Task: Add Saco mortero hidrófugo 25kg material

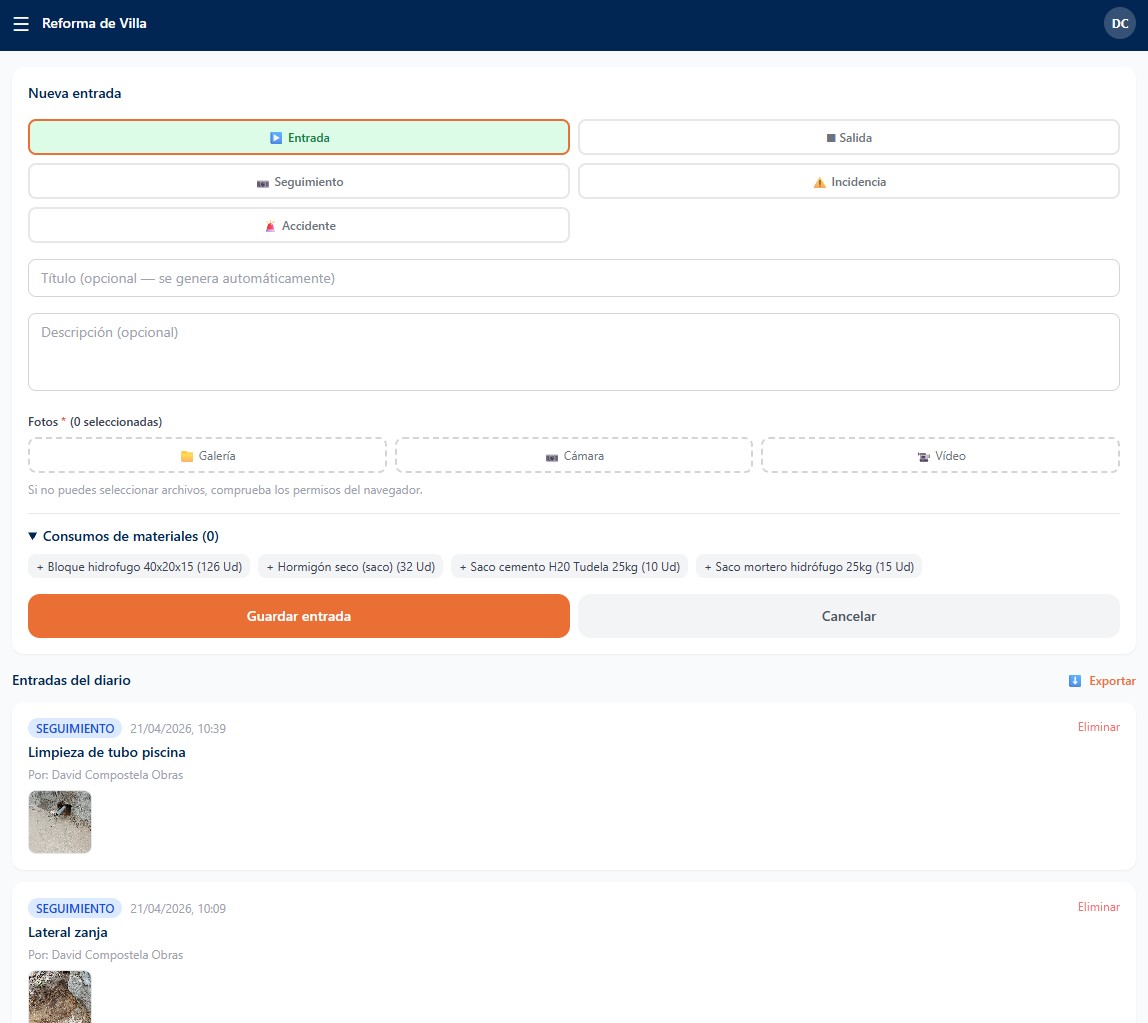Action: coord(809,567)
